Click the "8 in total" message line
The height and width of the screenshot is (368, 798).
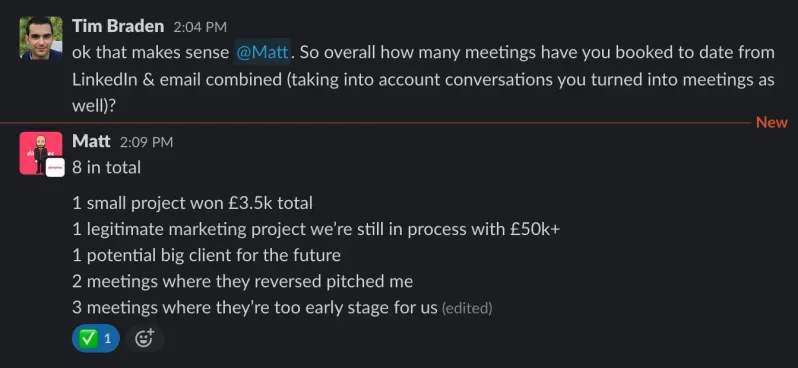click(x=106, y=167)
